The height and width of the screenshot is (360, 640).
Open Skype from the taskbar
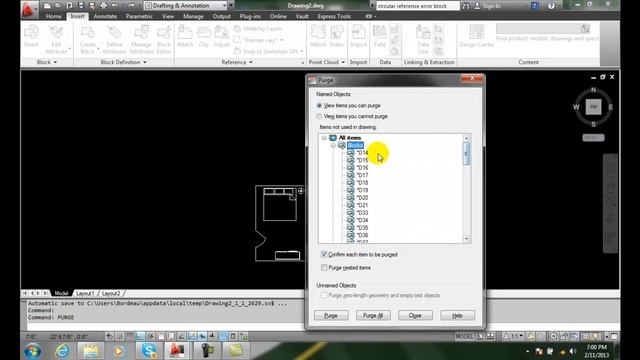[149, 351]
